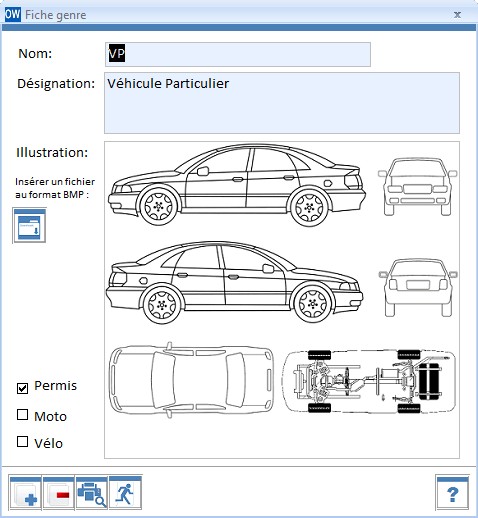Click into the Nom field containing VP
478x518 pixels.
[x=238, y=54]
